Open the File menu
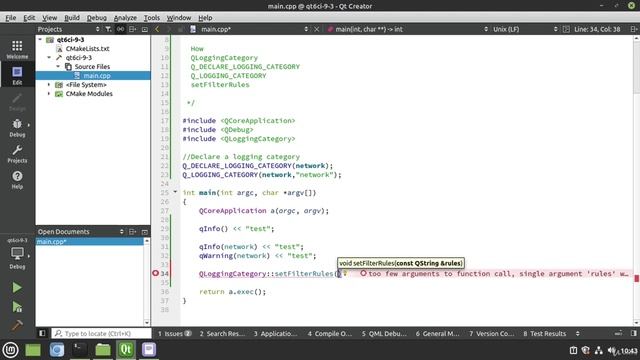This screenshot has height=360, width=640. point(11,18)
